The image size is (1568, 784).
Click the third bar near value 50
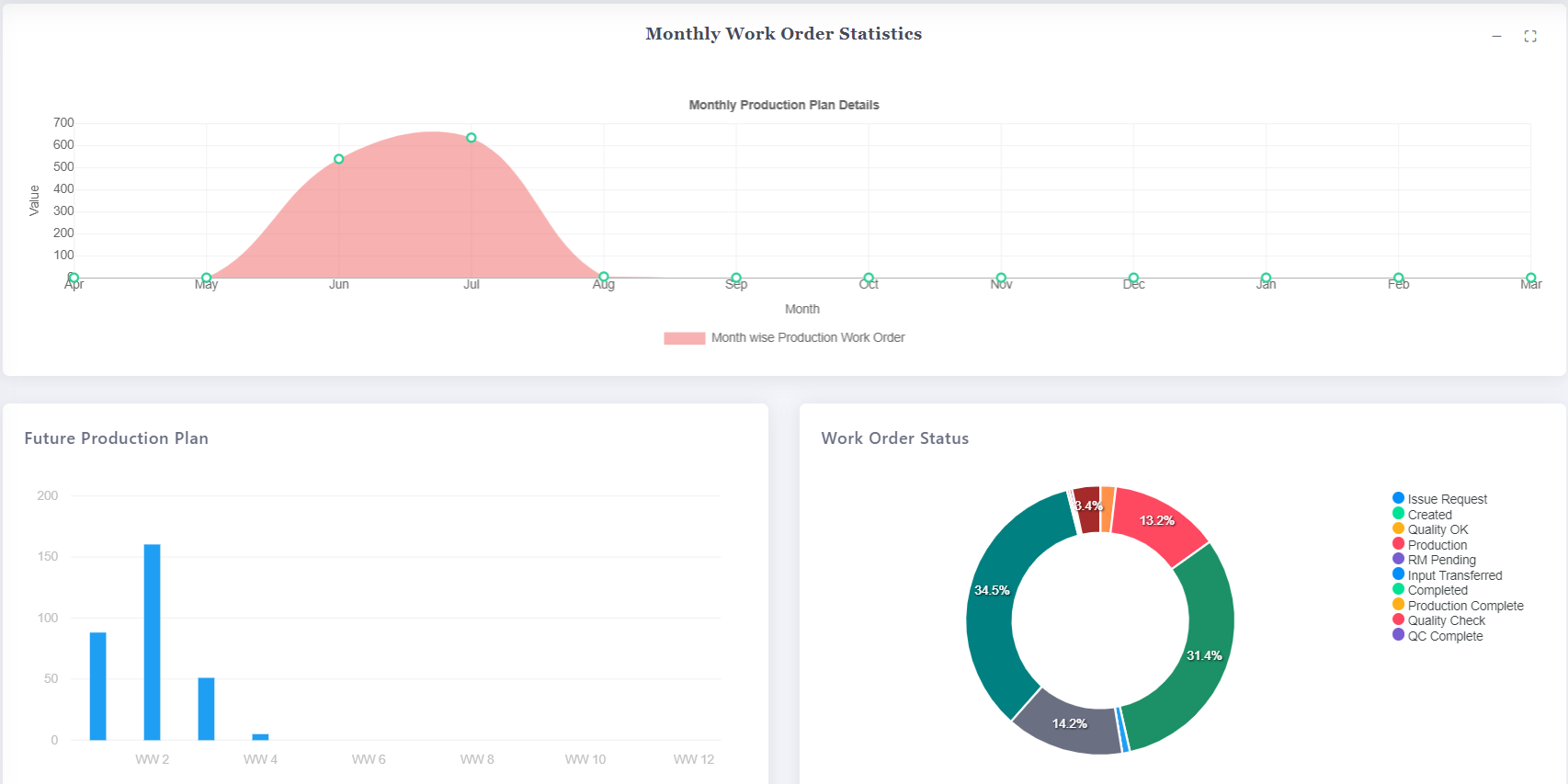(x=206, y=709)
